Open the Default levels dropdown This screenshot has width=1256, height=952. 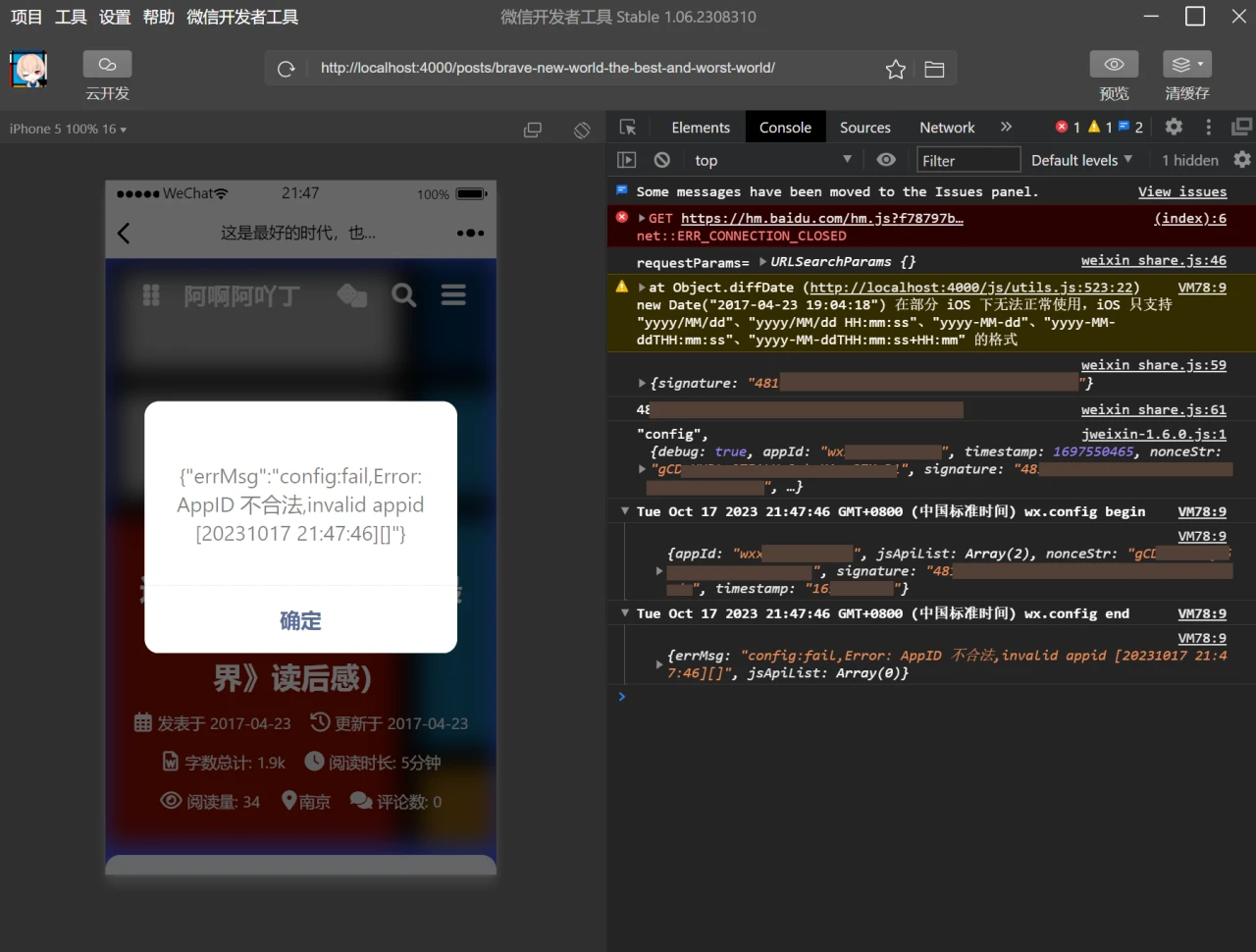click(x=1081, y=160)
